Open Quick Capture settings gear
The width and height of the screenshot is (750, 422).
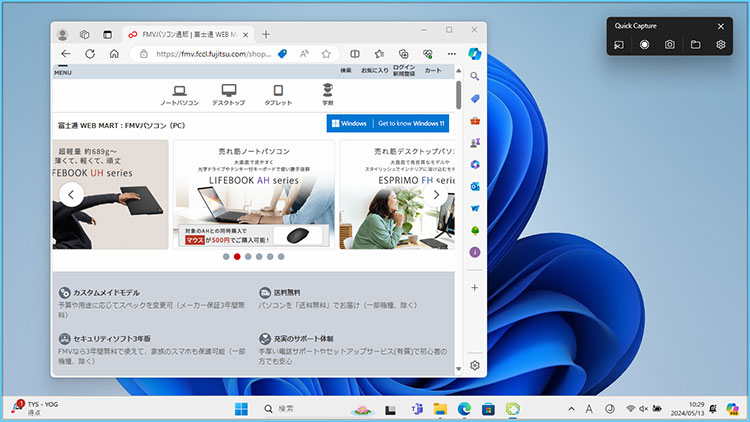720,45
